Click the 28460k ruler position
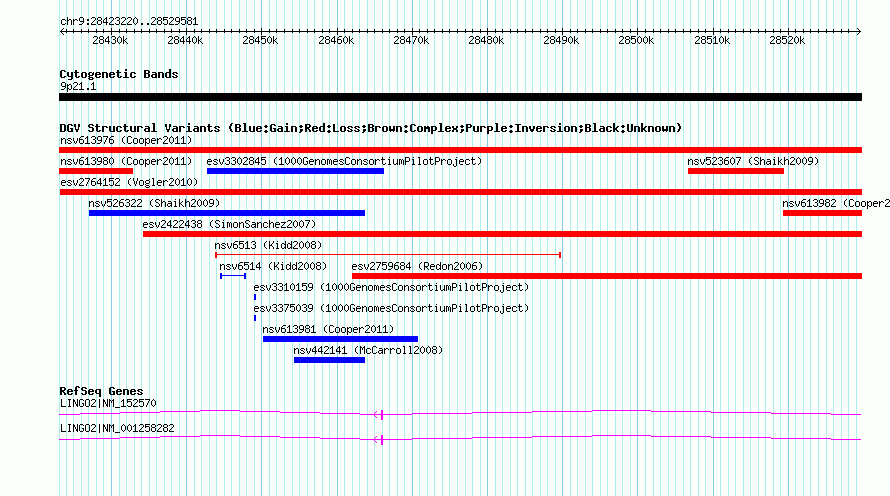Screen dimensions: 890x496 [336, 40]
